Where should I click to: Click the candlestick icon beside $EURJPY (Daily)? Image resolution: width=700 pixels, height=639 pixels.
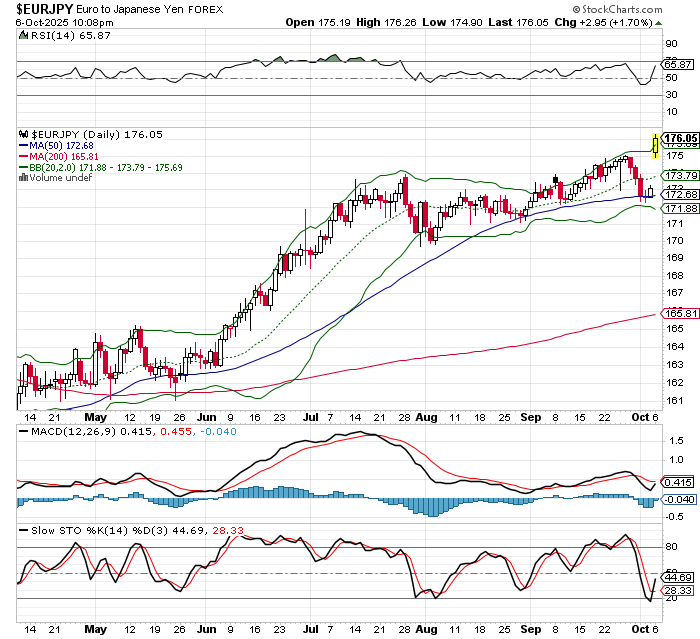coord(26,134)
